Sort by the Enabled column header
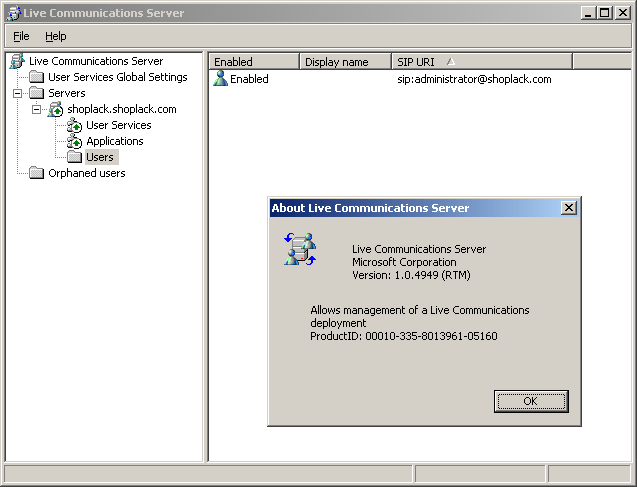Image resolution: width=637 pixels, height=487 pixels. click(254, 62)
